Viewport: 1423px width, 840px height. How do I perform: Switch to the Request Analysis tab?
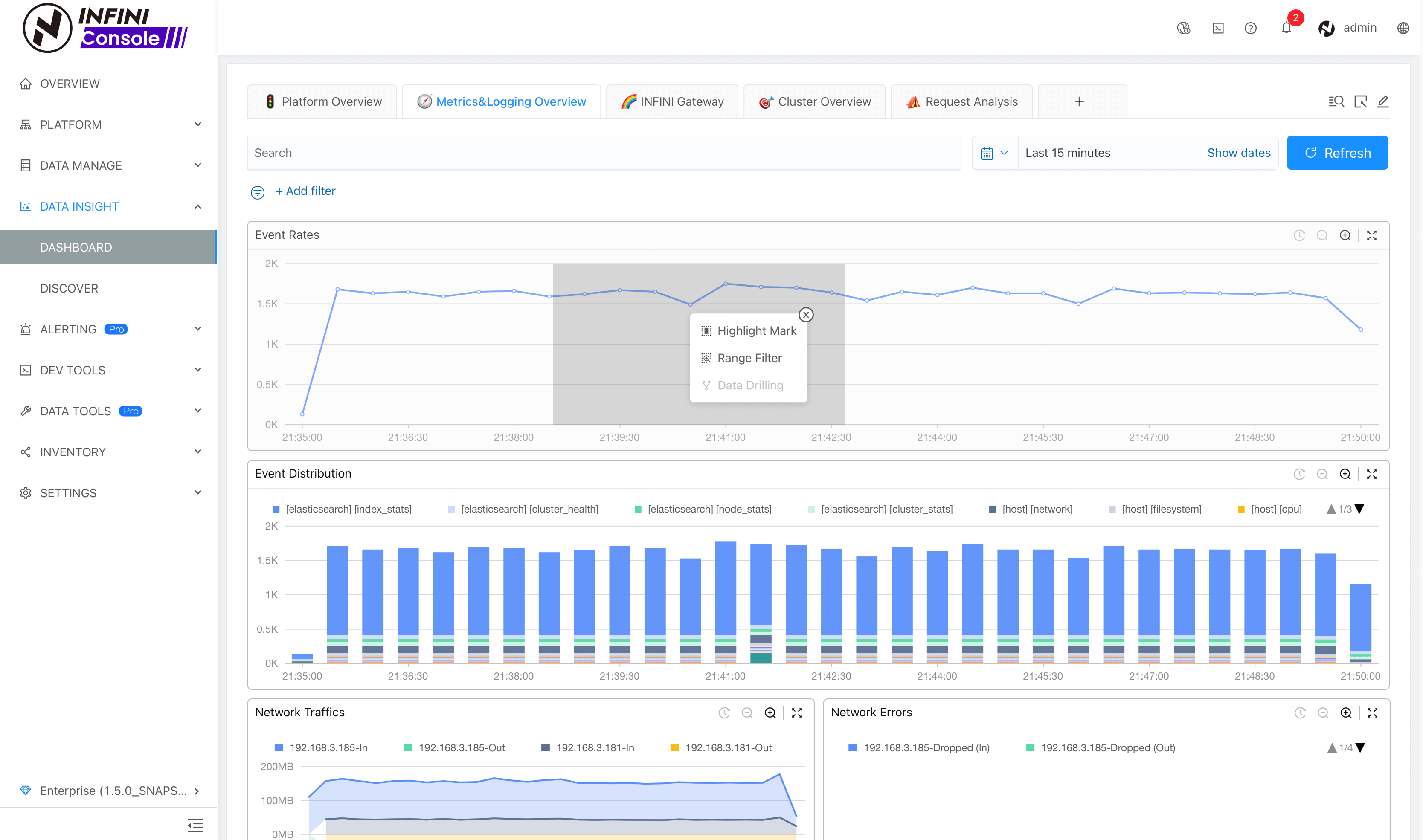click(x=961, y=102)
